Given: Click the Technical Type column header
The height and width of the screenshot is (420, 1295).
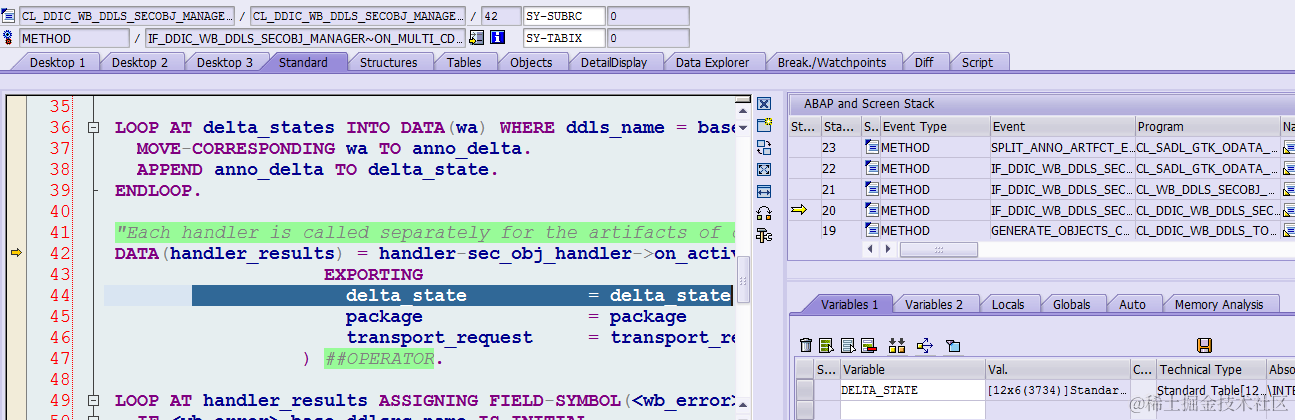Looking at the screenshot, I should coord(1211,369).
